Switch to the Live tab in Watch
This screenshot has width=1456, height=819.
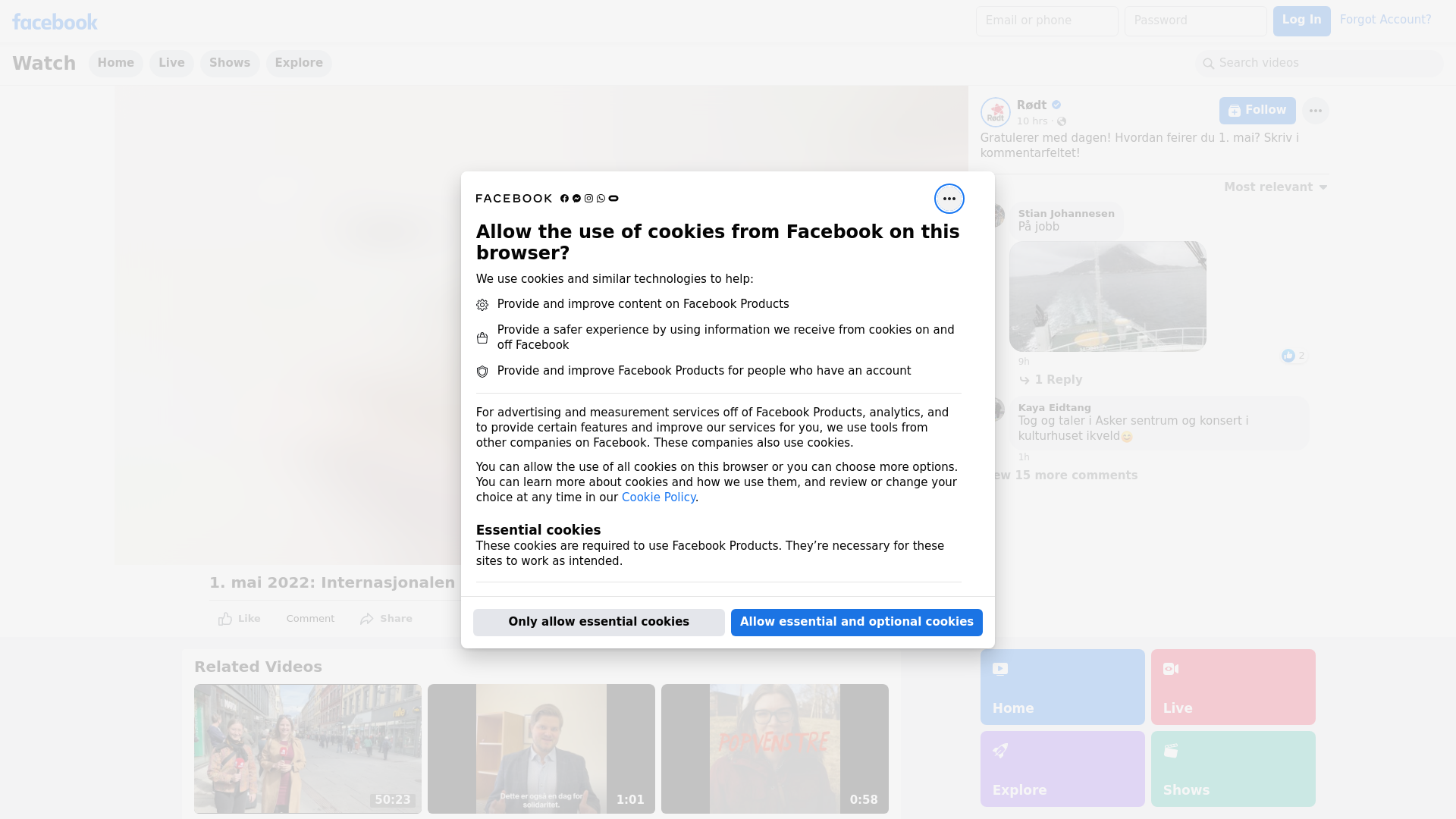[171, 63]
